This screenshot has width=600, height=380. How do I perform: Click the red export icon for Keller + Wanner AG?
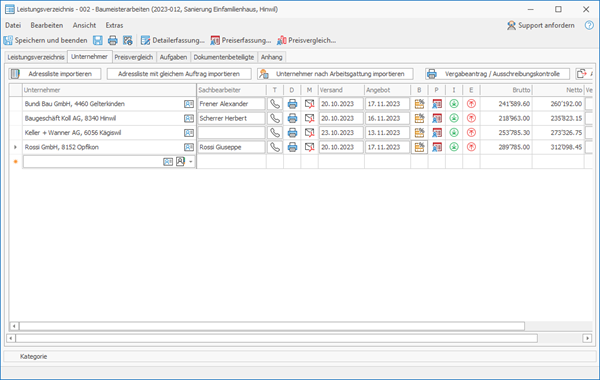(x=471, y=133)
